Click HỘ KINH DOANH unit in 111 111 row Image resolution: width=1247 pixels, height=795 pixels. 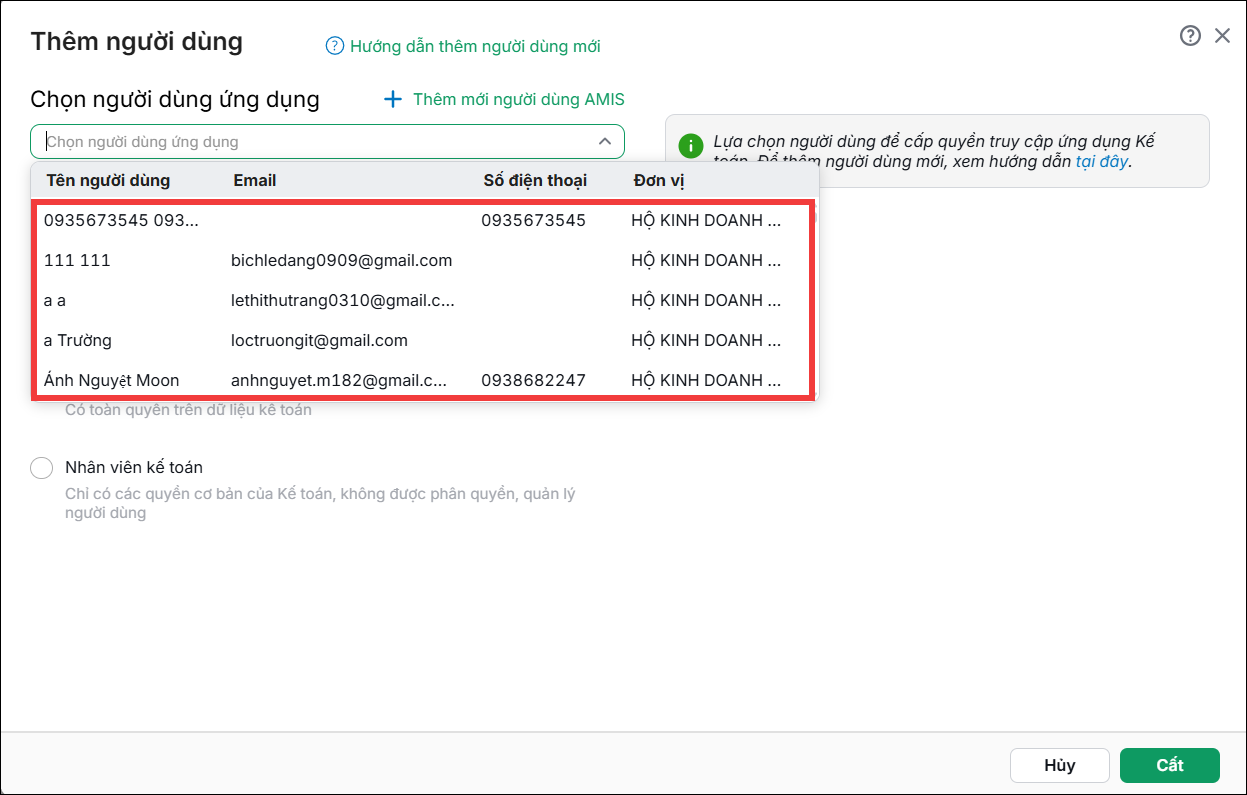pos(706,260)
